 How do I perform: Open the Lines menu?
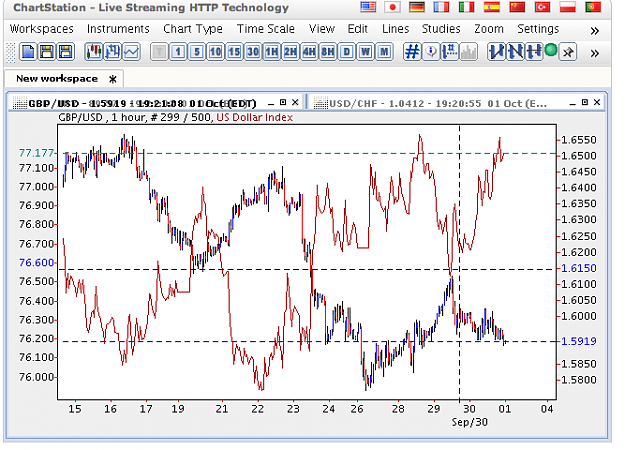(x=395, y=29)
